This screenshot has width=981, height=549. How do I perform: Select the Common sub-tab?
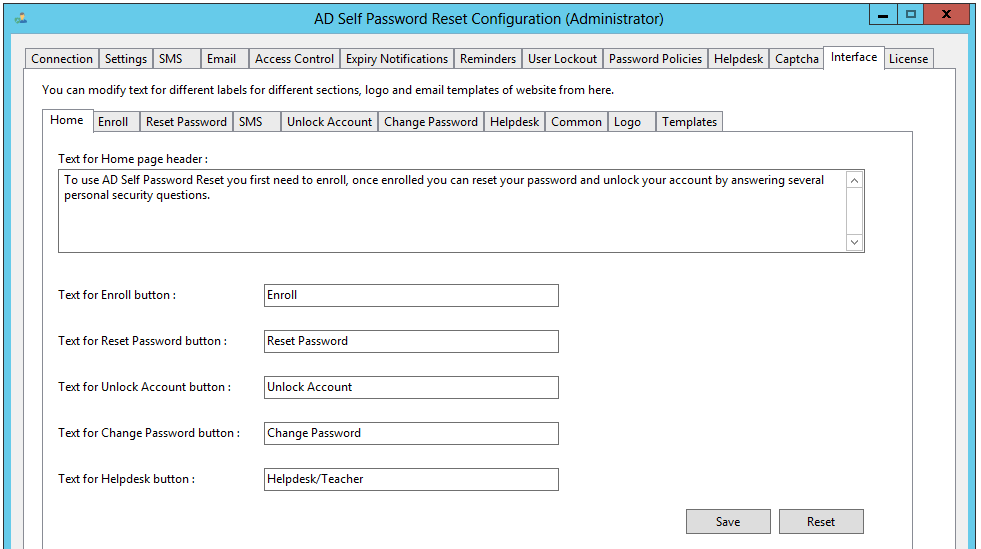tap(576, 122)
